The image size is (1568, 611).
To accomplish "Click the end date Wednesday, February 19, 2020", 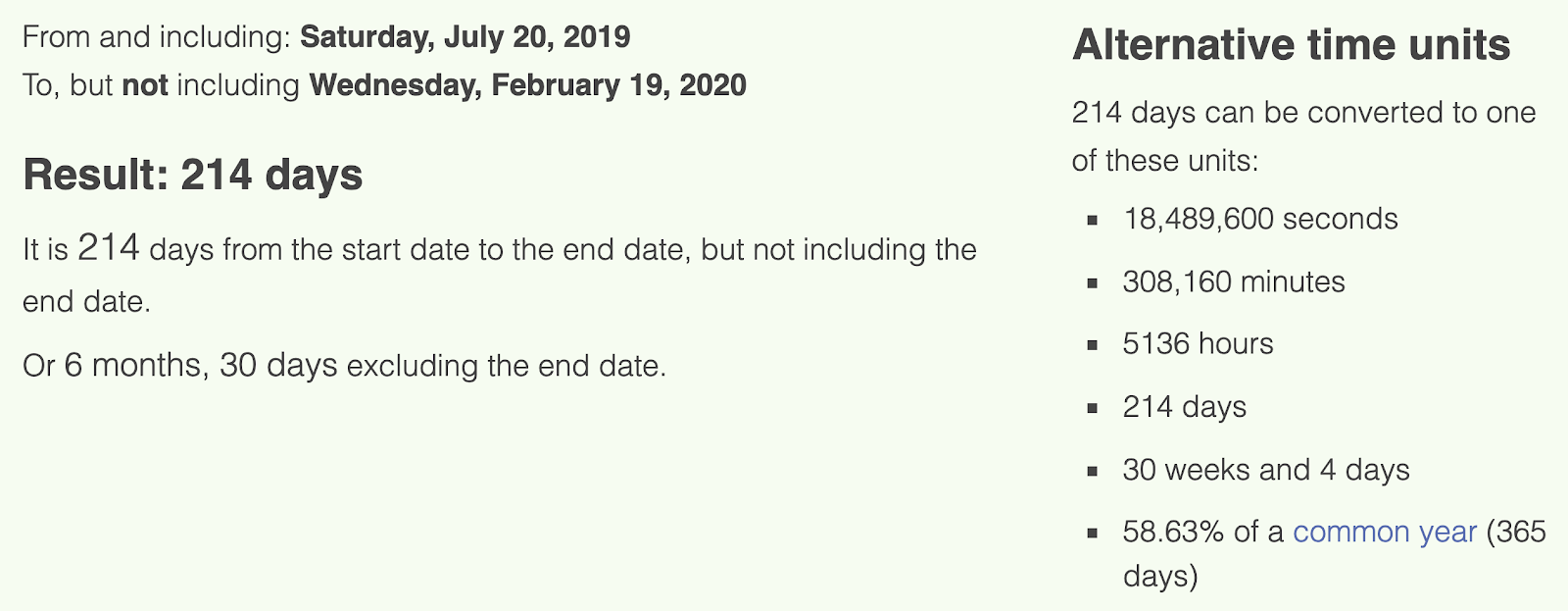I will [x=528, y=85].
